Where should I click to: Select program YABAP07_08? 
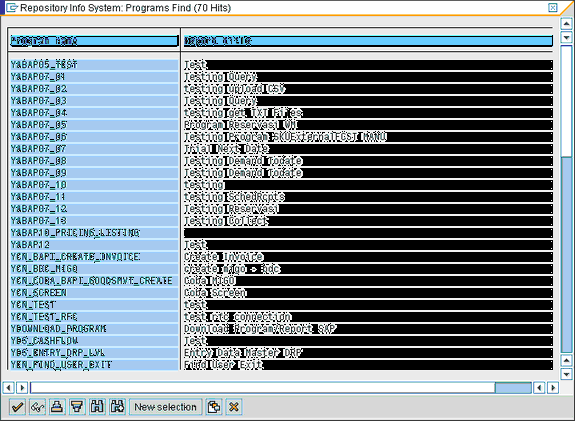point(94,161)
